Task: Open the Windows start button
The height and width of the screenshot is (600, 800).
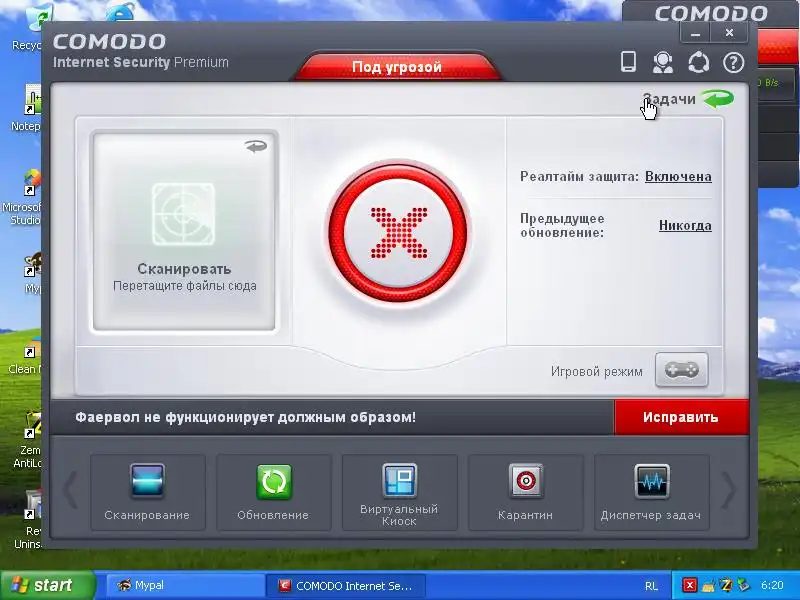Action: [x=48, y=585]
